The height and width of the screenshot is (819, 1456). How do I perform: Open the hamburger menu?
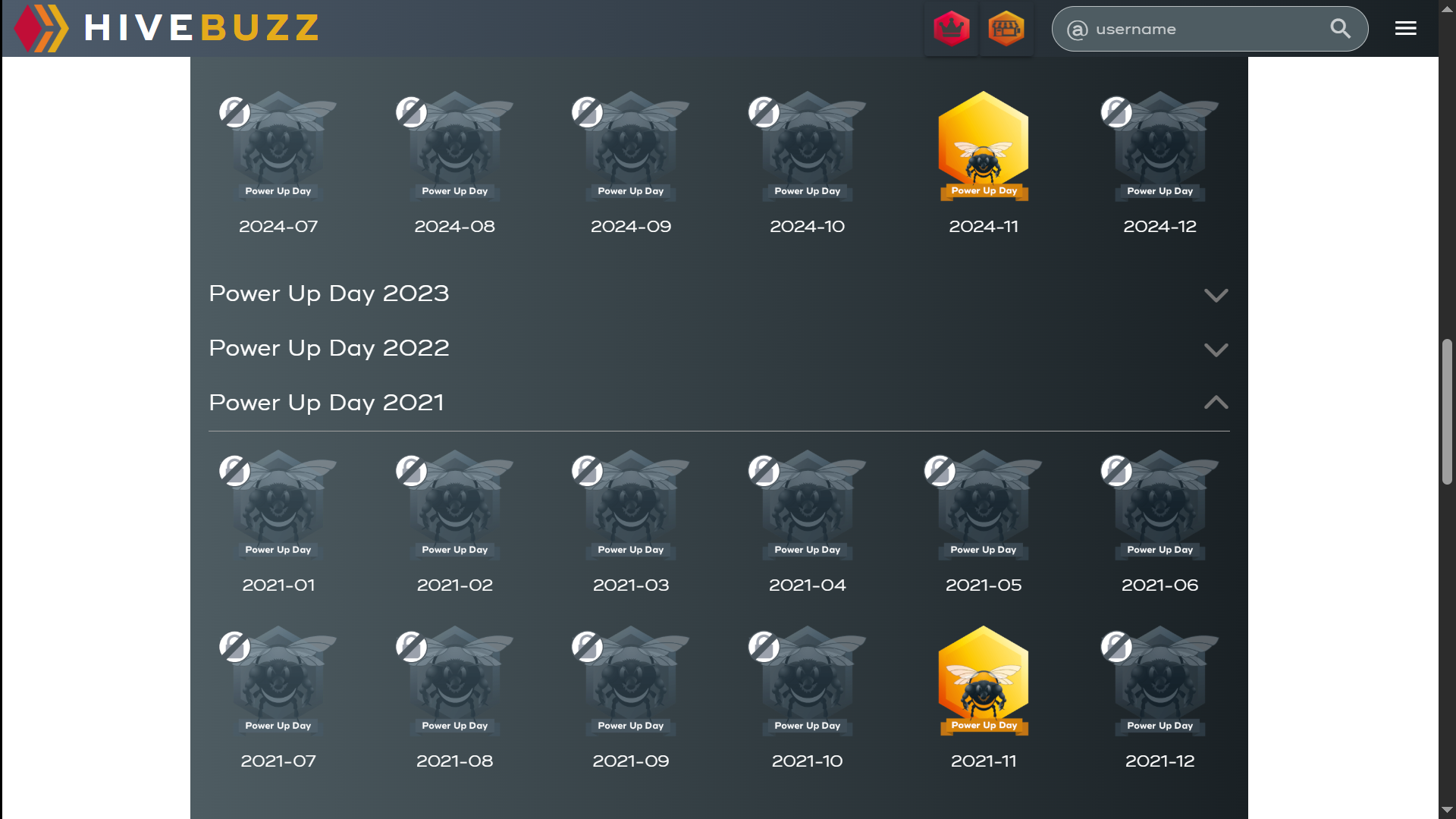tap(1405, 29)
